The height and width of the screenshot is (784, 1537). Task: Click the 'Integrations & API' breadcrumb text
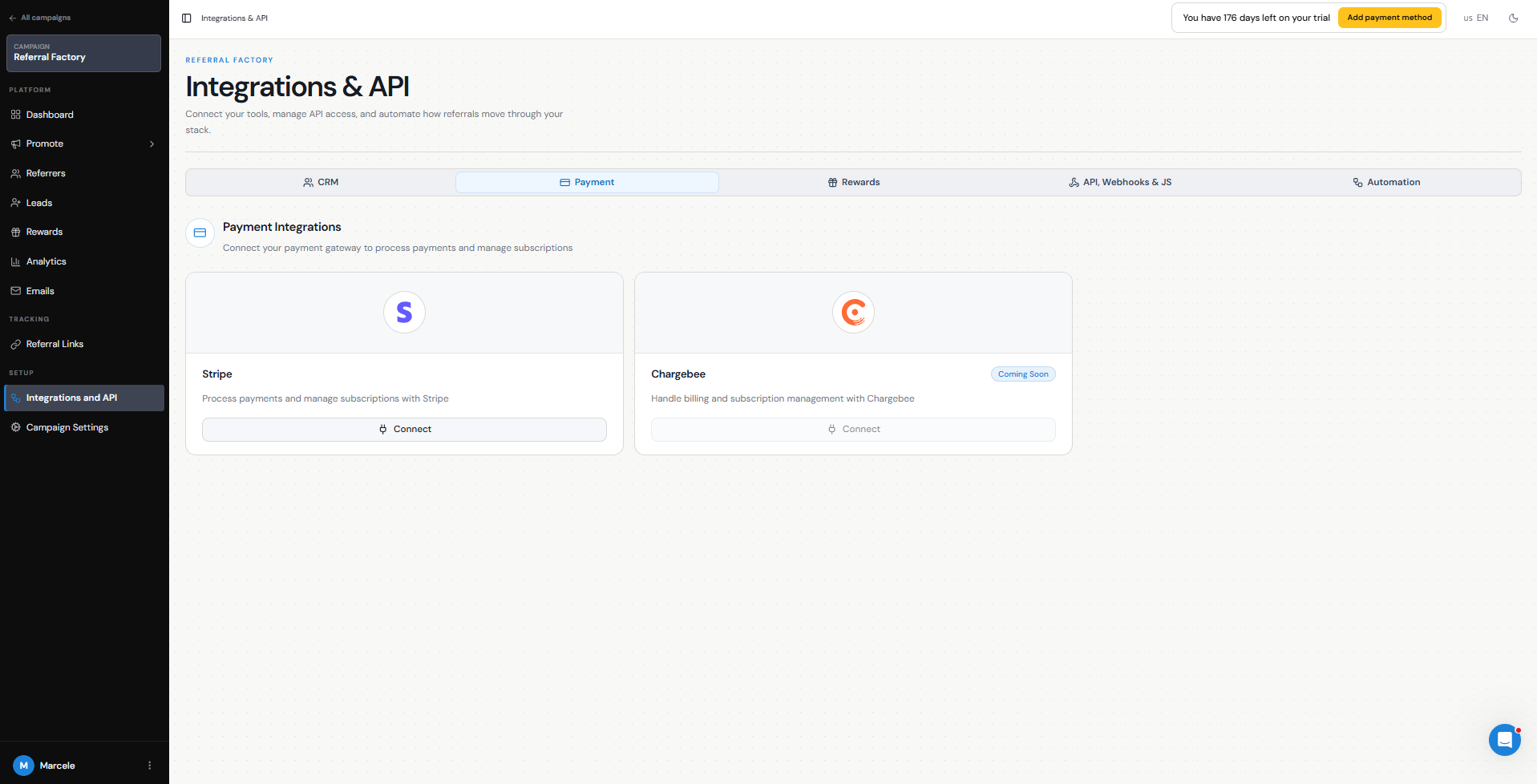pyautogui.click(x=234, y=18)
